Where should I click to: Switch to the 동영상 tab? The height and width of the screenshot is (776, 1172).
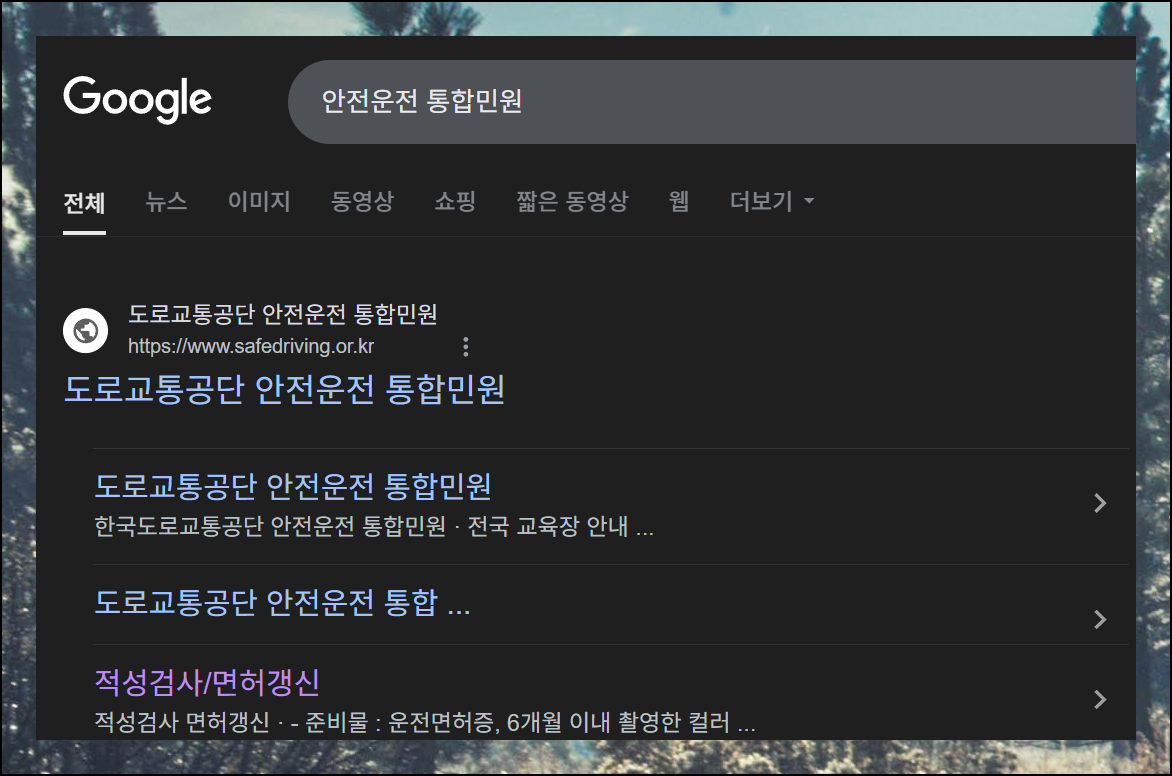pyautogui.click(x=363, y=201)
